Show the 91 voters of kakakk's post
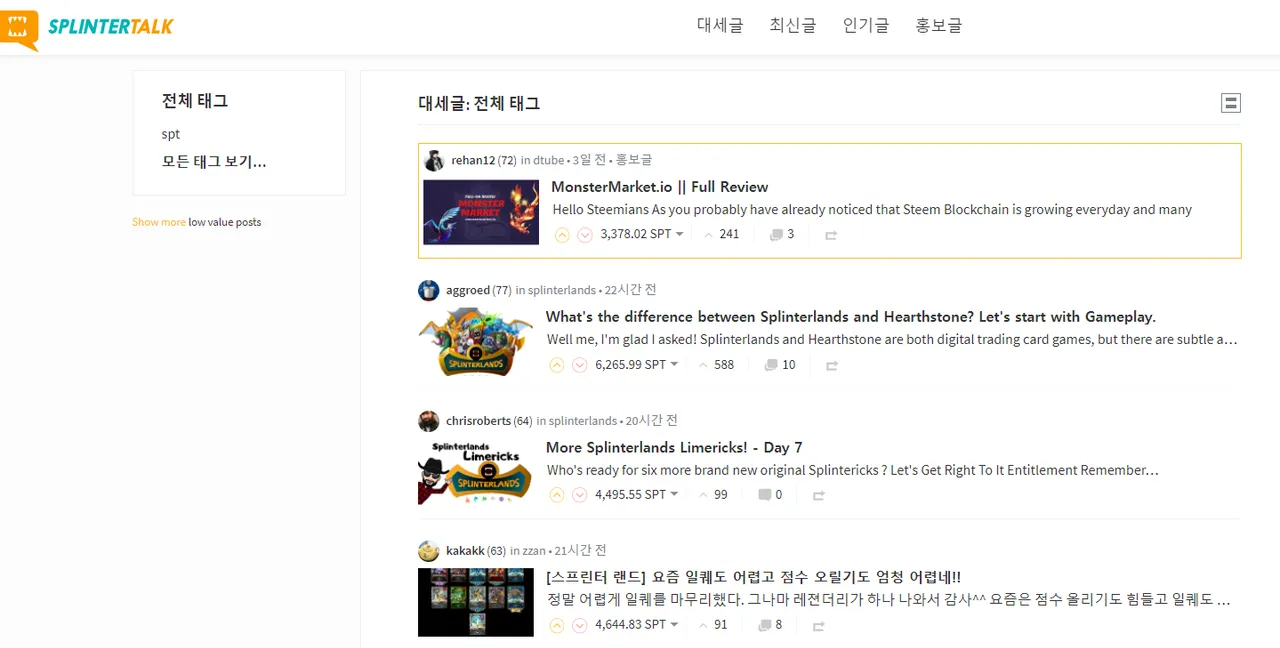The width and height of the screenshot is (1280, 648). point(713,625)
